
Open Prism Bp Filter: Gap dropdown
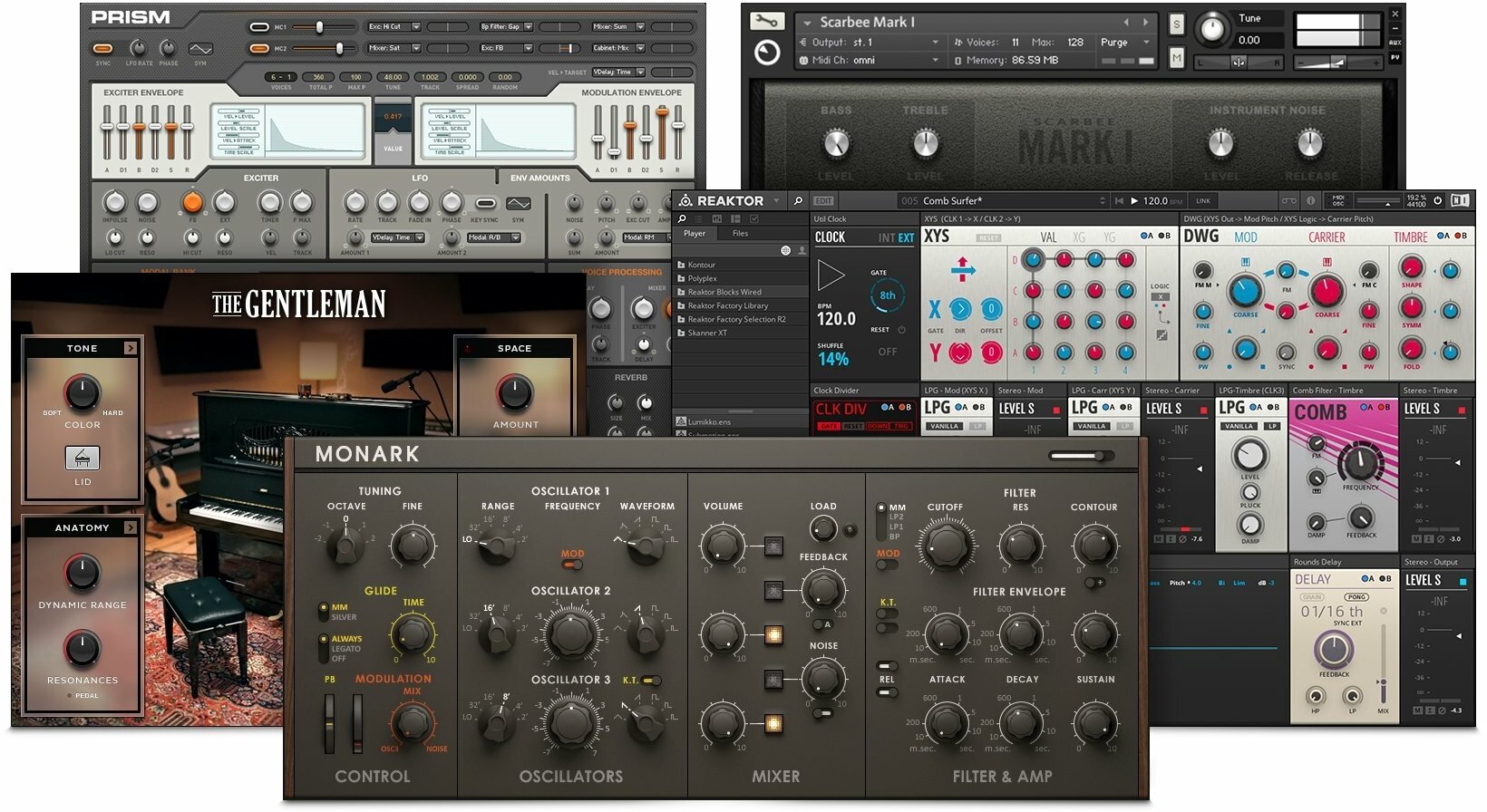(x=507, y=27)
